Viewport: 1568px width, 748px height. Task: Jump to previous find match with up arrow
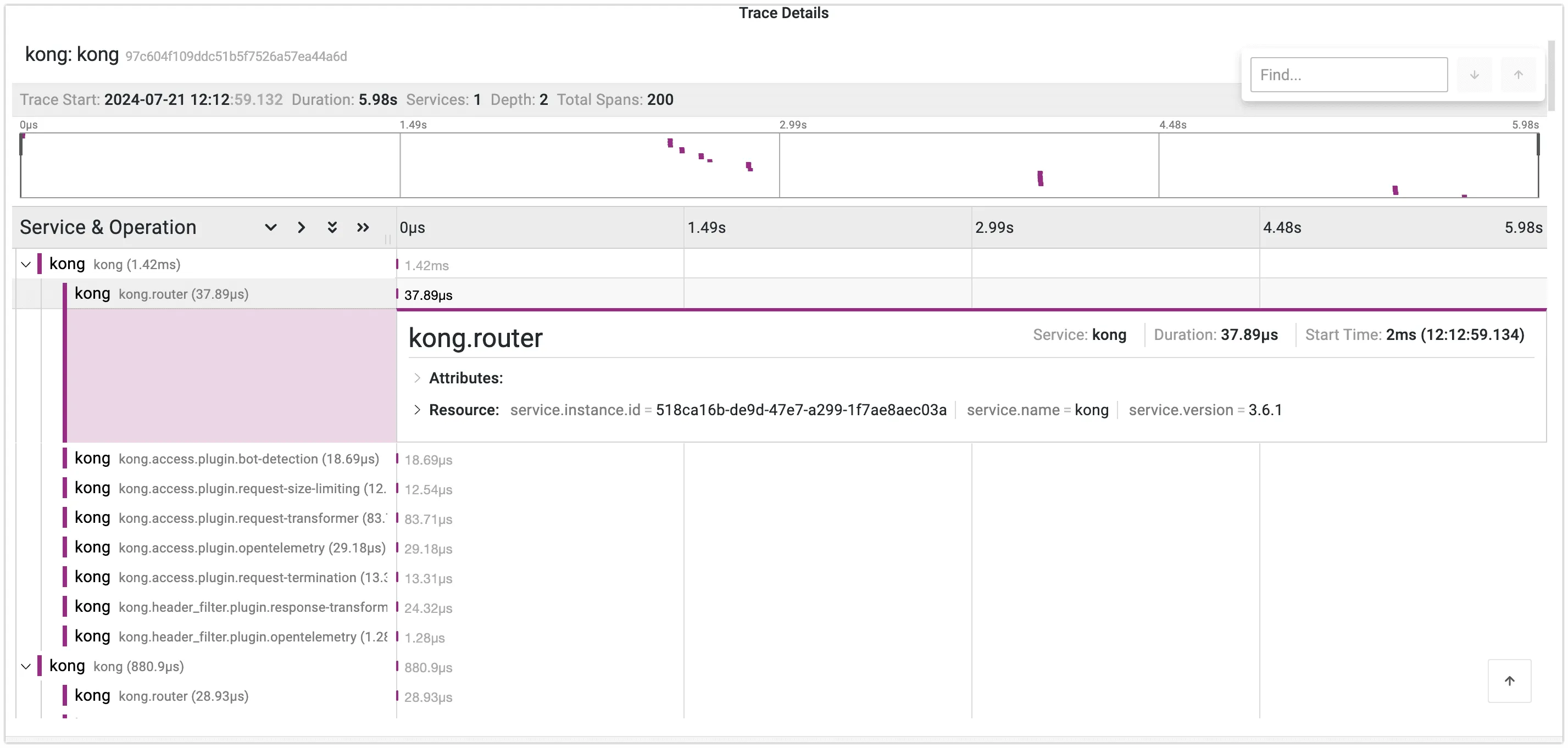[x=1517, y=74]
